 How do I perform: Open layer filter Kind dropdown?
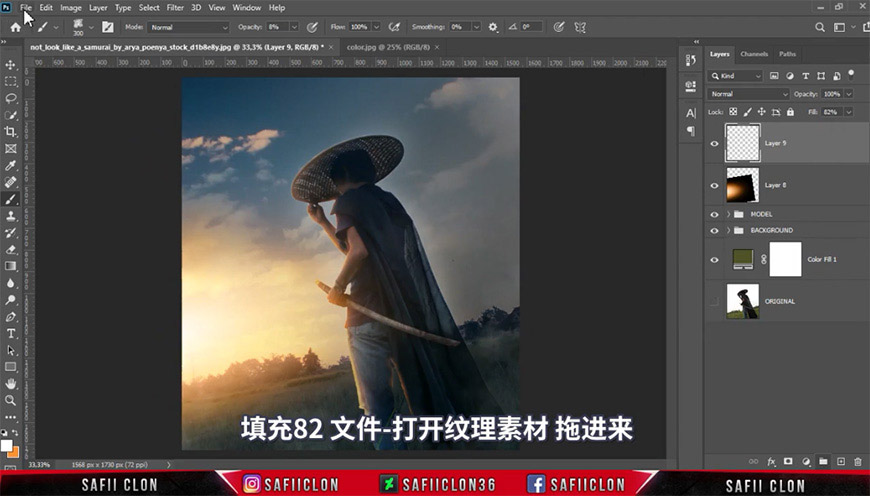pos(736,75)
